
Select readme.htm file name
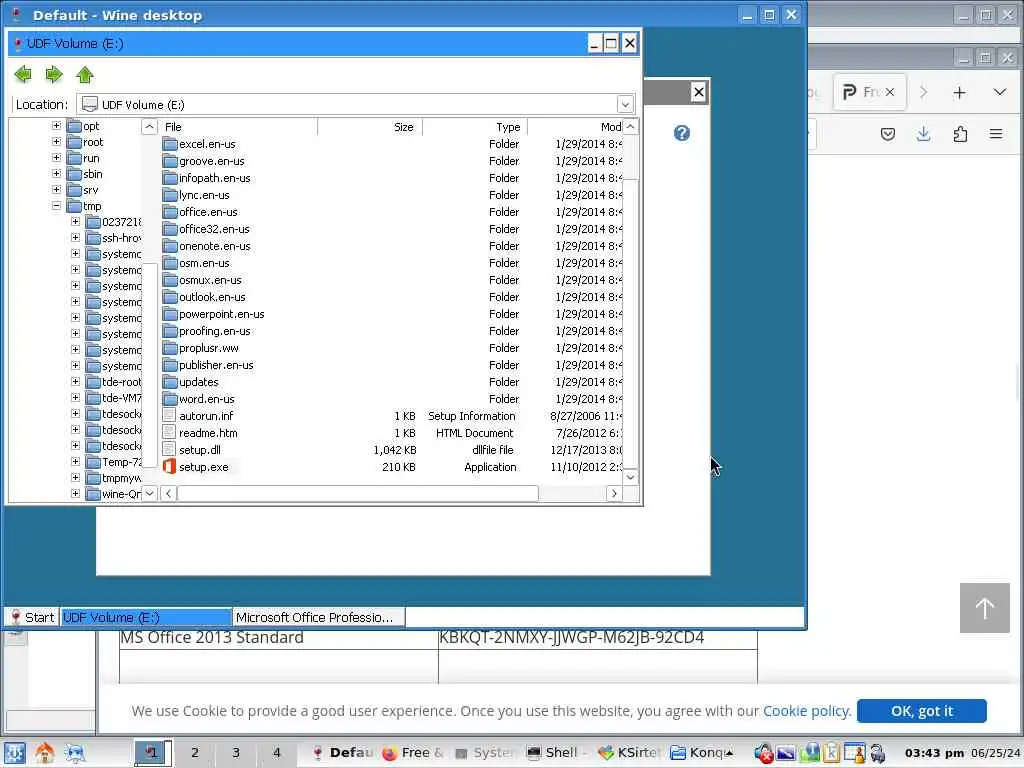[x=208, y=432]
